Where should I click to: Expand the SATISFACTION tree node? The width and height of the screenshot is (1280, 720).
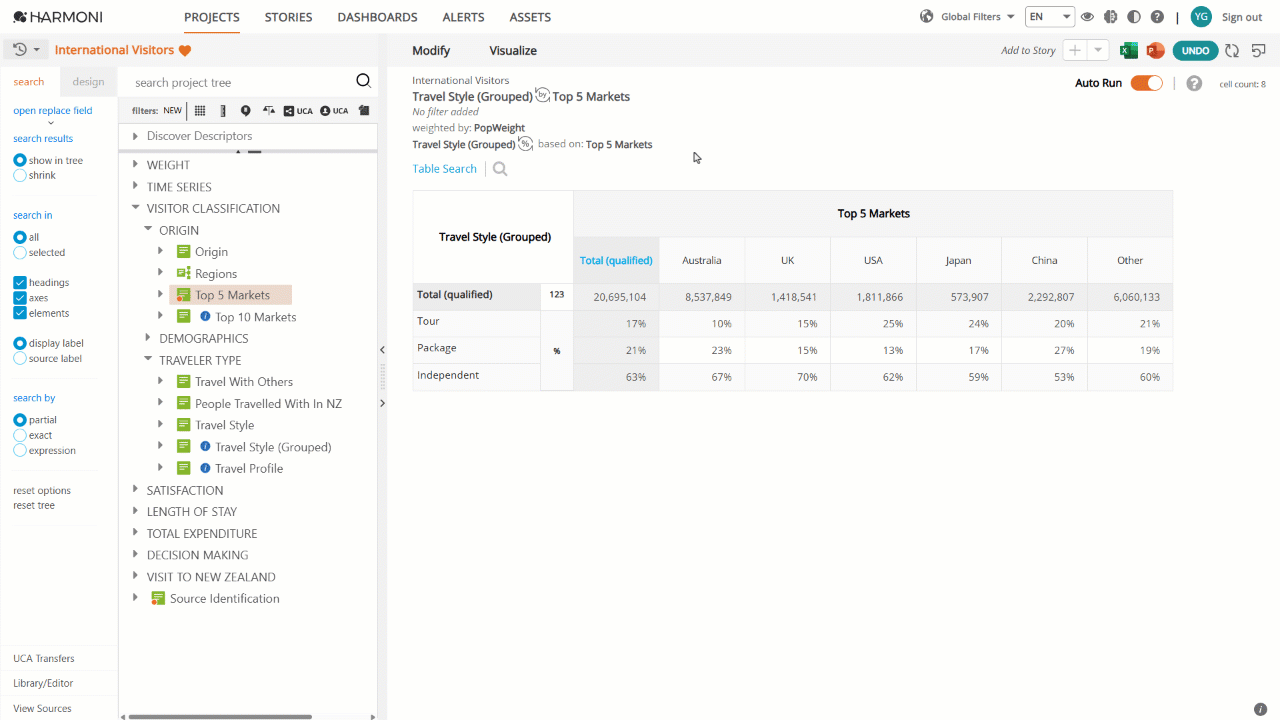136,490
